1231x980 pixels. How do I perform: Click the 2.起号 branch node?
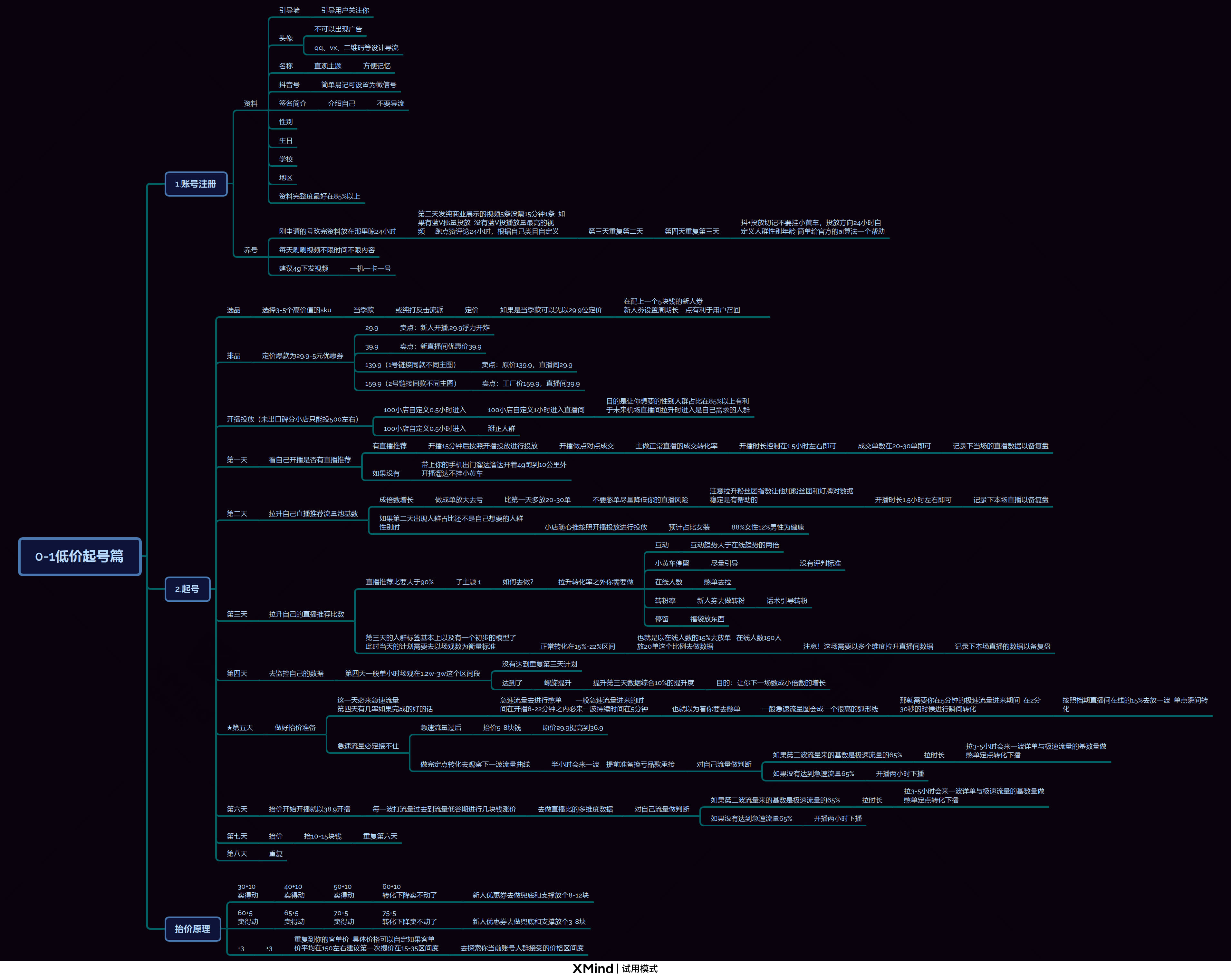click(x=187, y=589)
